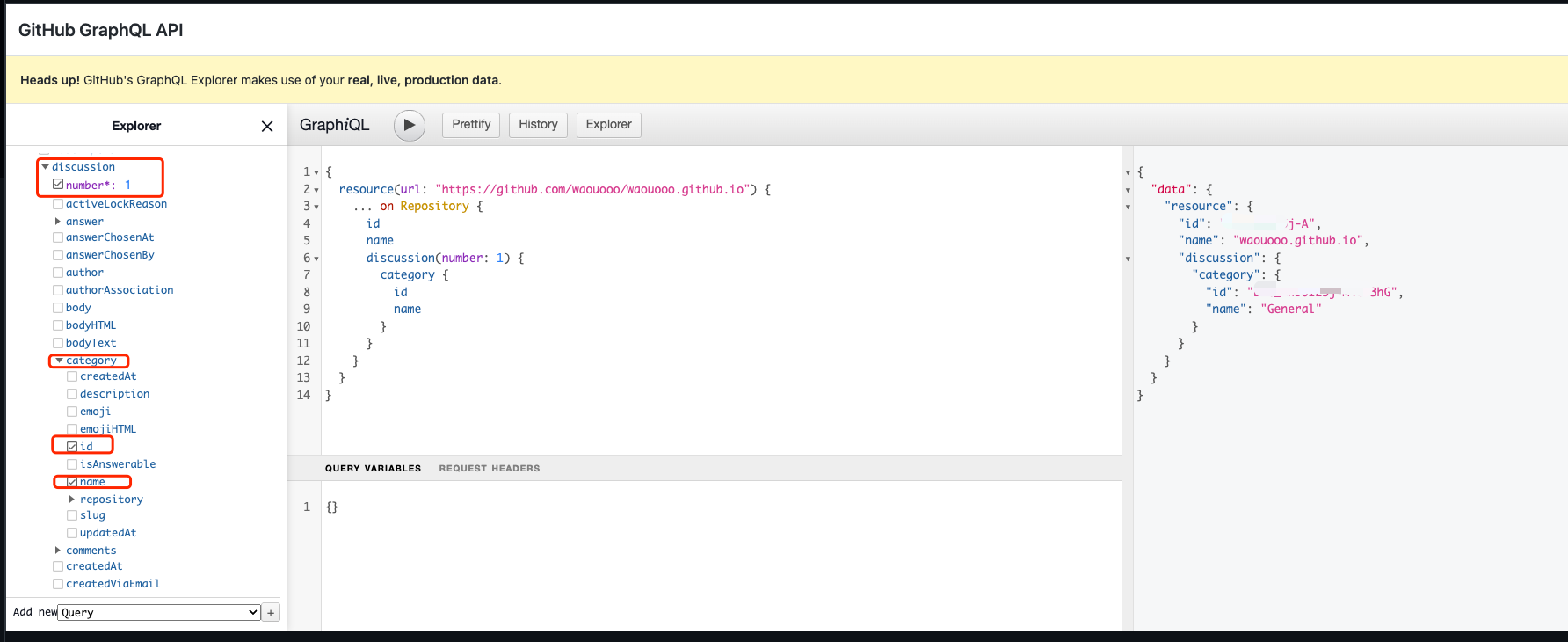The height and width of the screenshot is (642, 1568).
Task: Check the slug field
Action: tap(72, 515)
